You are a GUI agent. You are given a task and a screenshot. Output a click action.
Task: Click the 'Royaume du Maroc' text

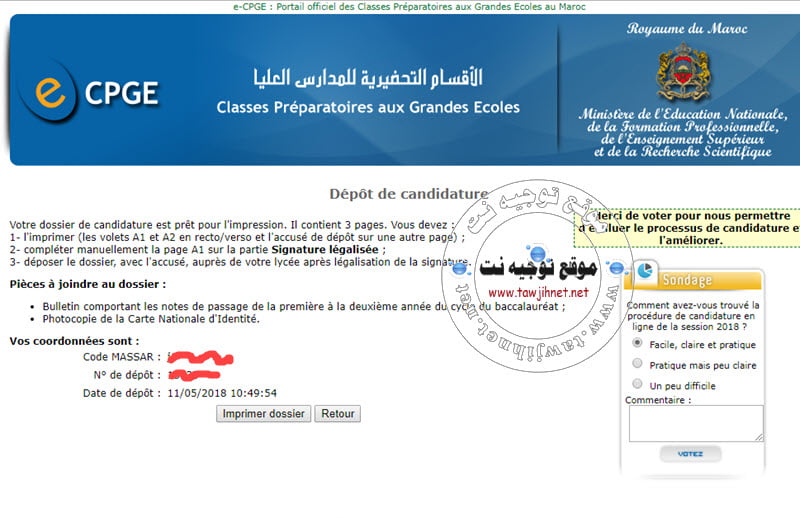pyautogui.click(x=687, y=29)
